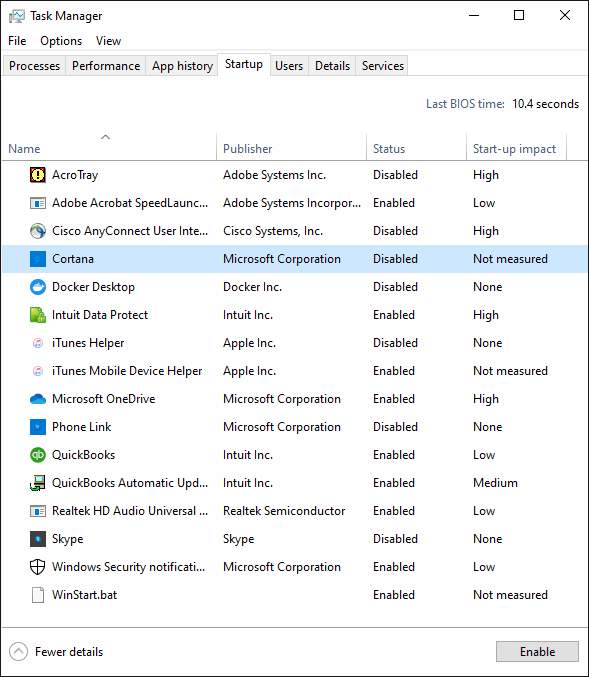Select the Adobe Acrobat SpeedLaunc... entry
The height and width of the screenshot is (677, 589).
[130, 203]
